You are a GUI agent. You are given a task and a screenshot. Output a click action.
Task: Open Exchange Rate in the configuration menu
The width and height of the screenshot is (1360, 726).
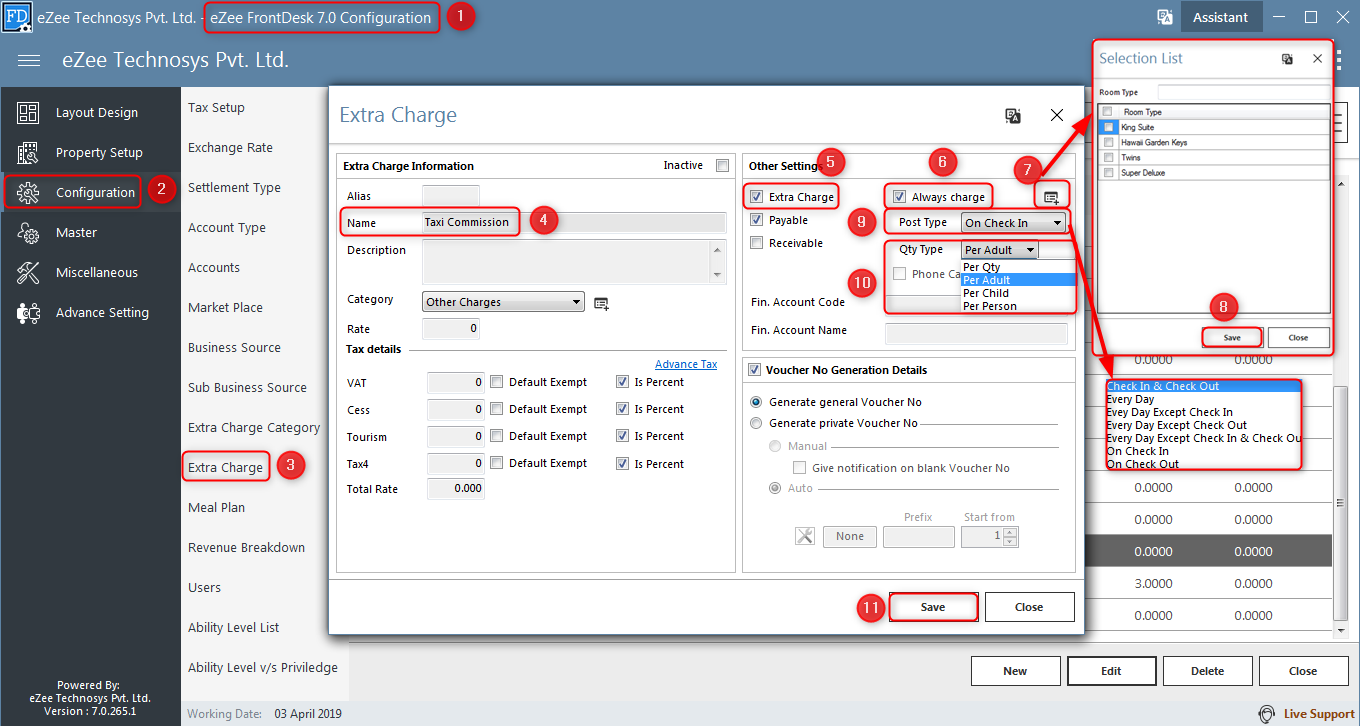coord(230,148)
